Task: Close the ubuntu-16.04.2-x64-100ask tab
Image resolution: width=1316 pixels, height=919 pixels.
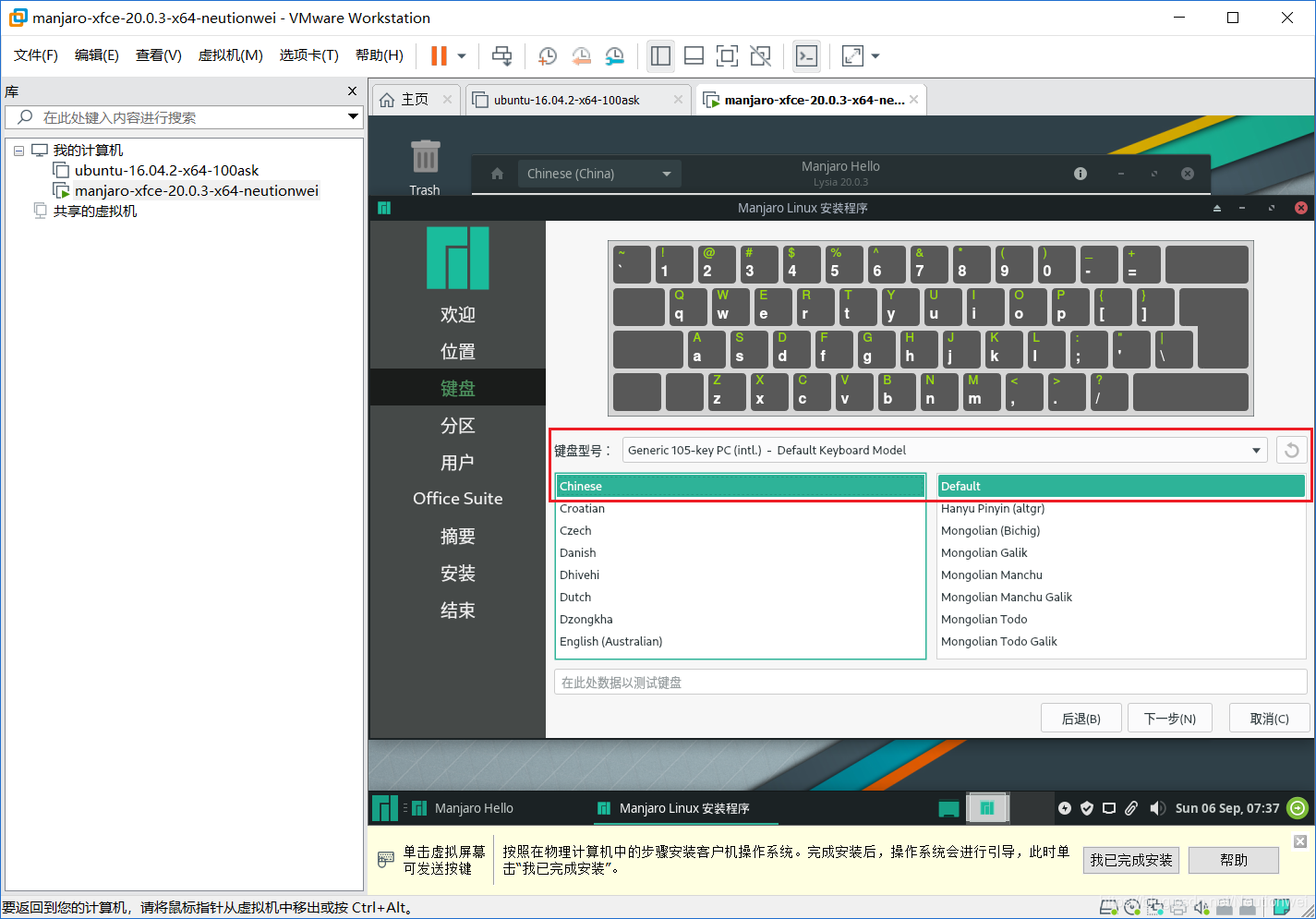Action: [678, 100]
